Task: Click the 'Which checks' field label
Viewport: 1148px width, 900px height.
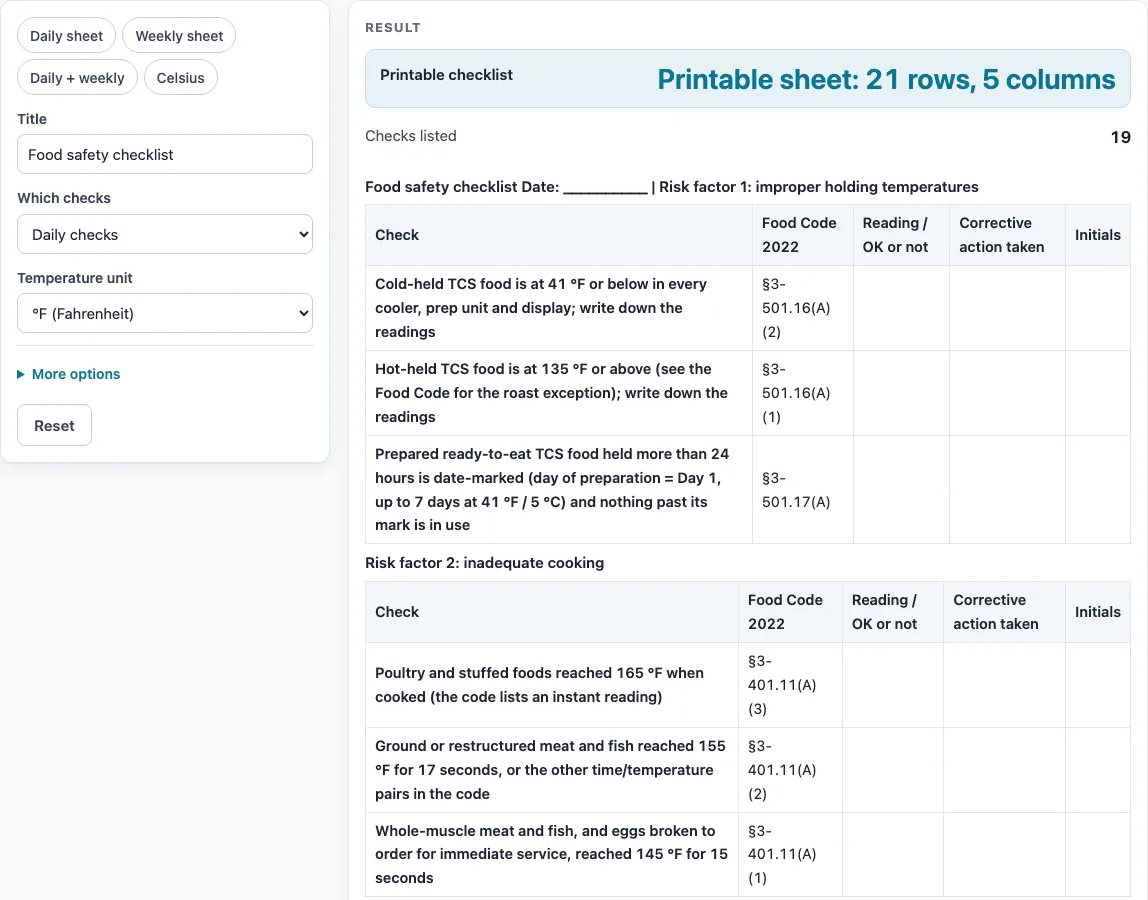Action: coord(64,198)
